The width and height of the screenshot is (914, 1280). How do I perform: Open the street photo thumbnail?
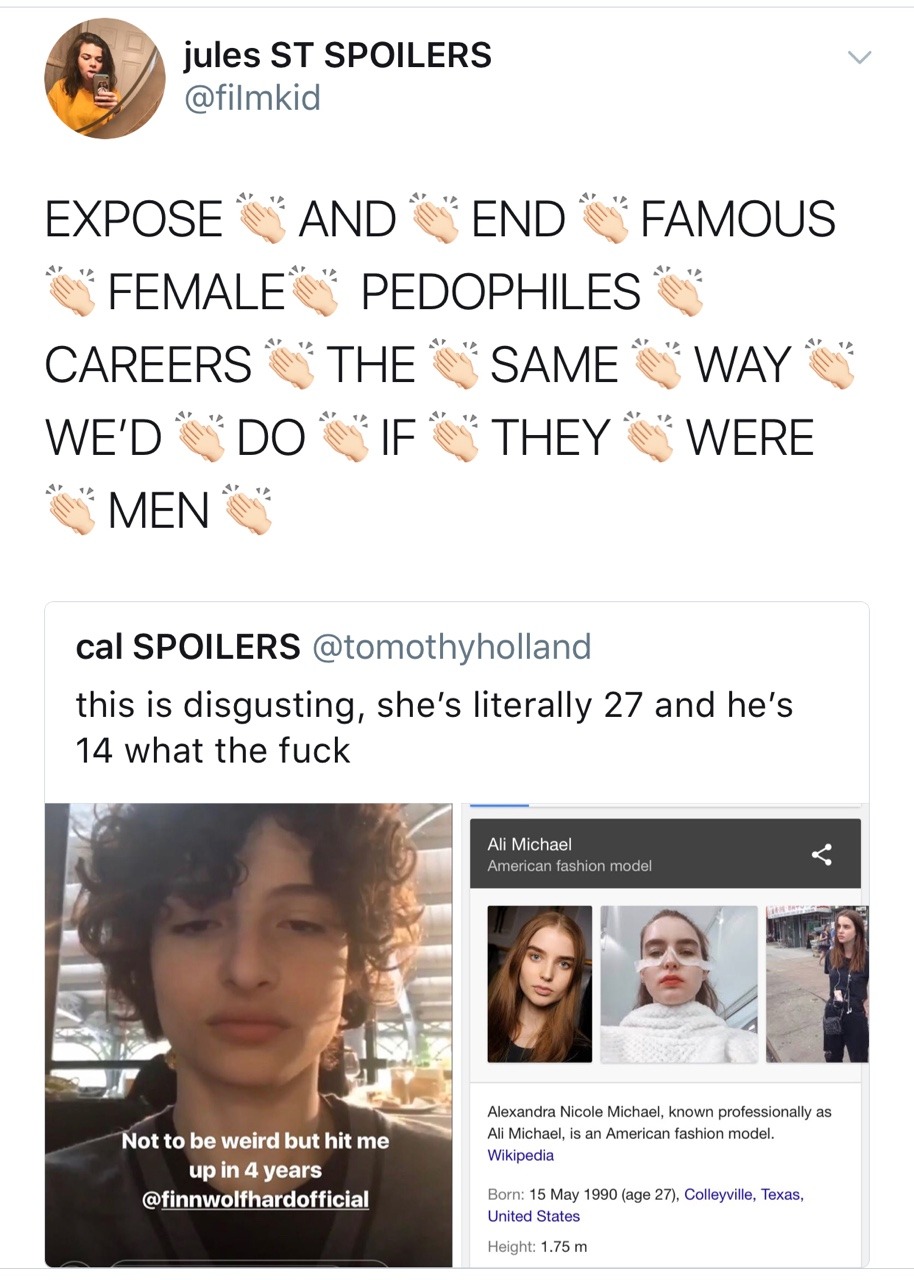pyautogui.click(x=817, y=984)
